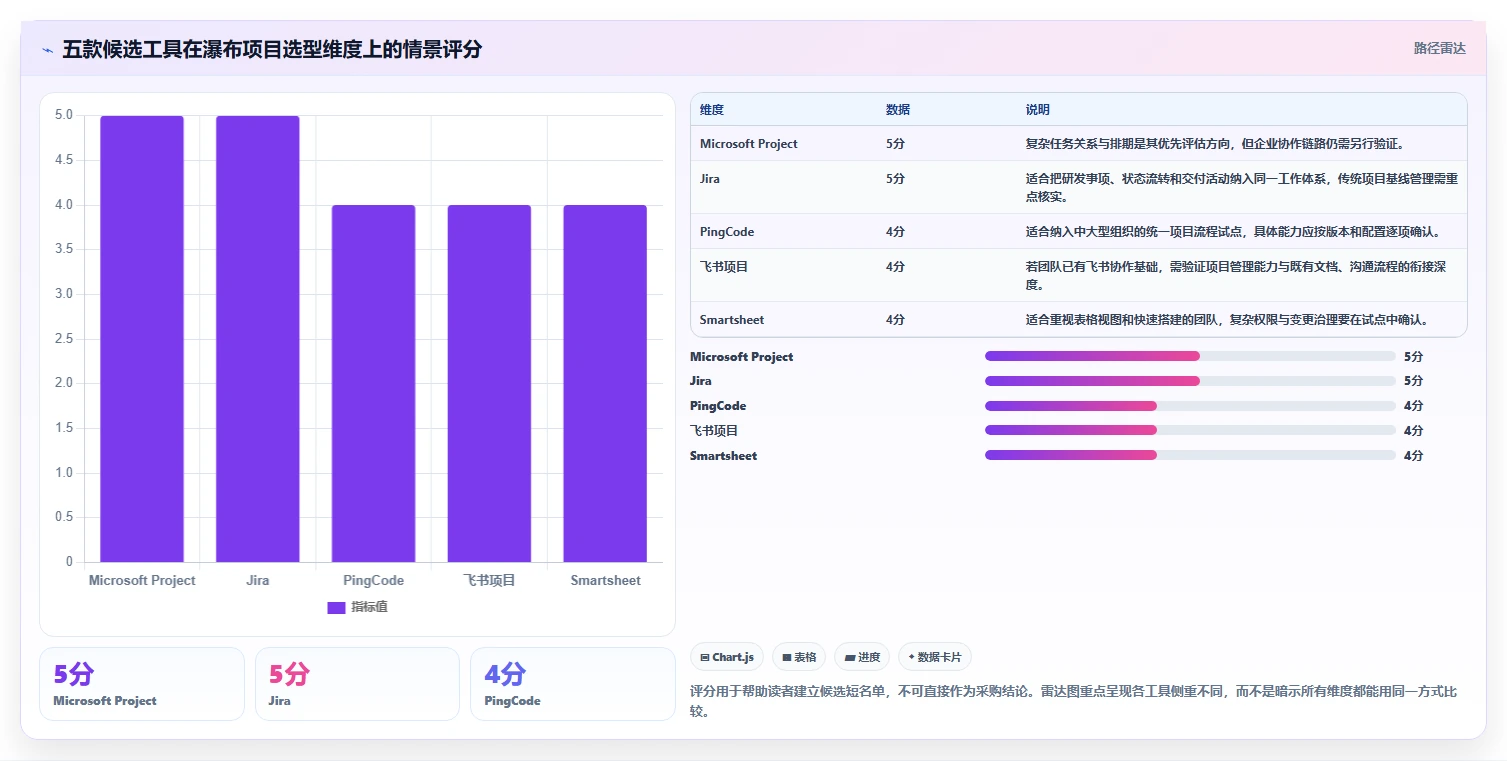Click the 数据 column header

click(898, 110)
